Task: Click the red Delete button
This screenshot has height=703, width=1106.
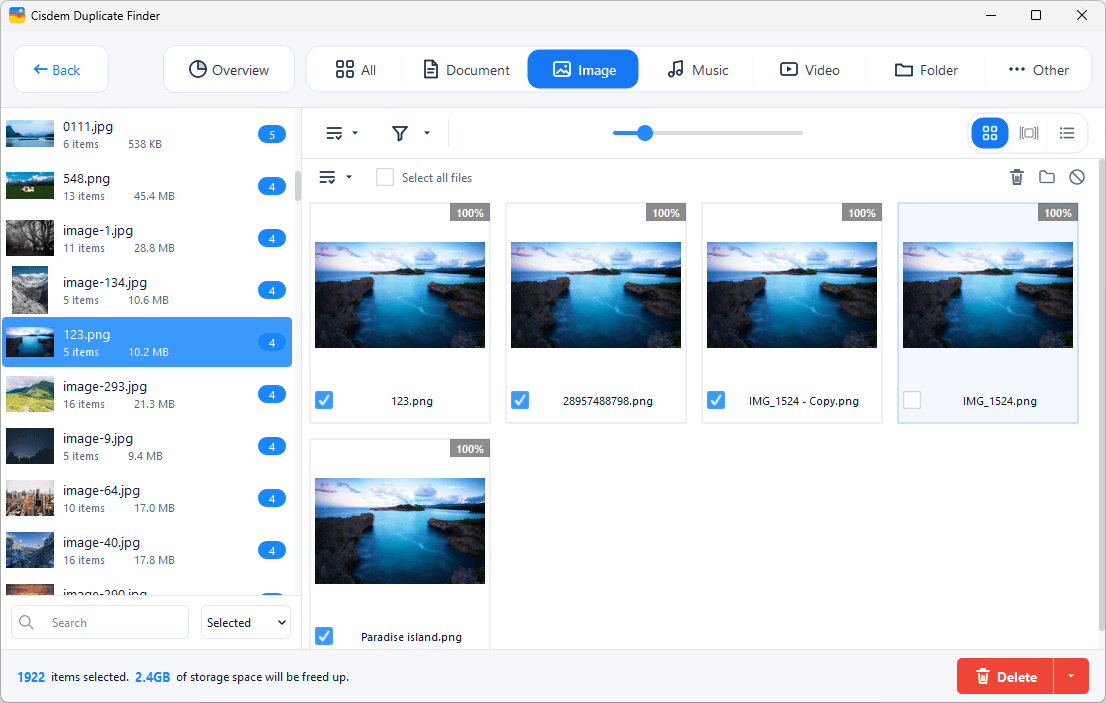Action: pyautogui.click(x=1005, y=677)
